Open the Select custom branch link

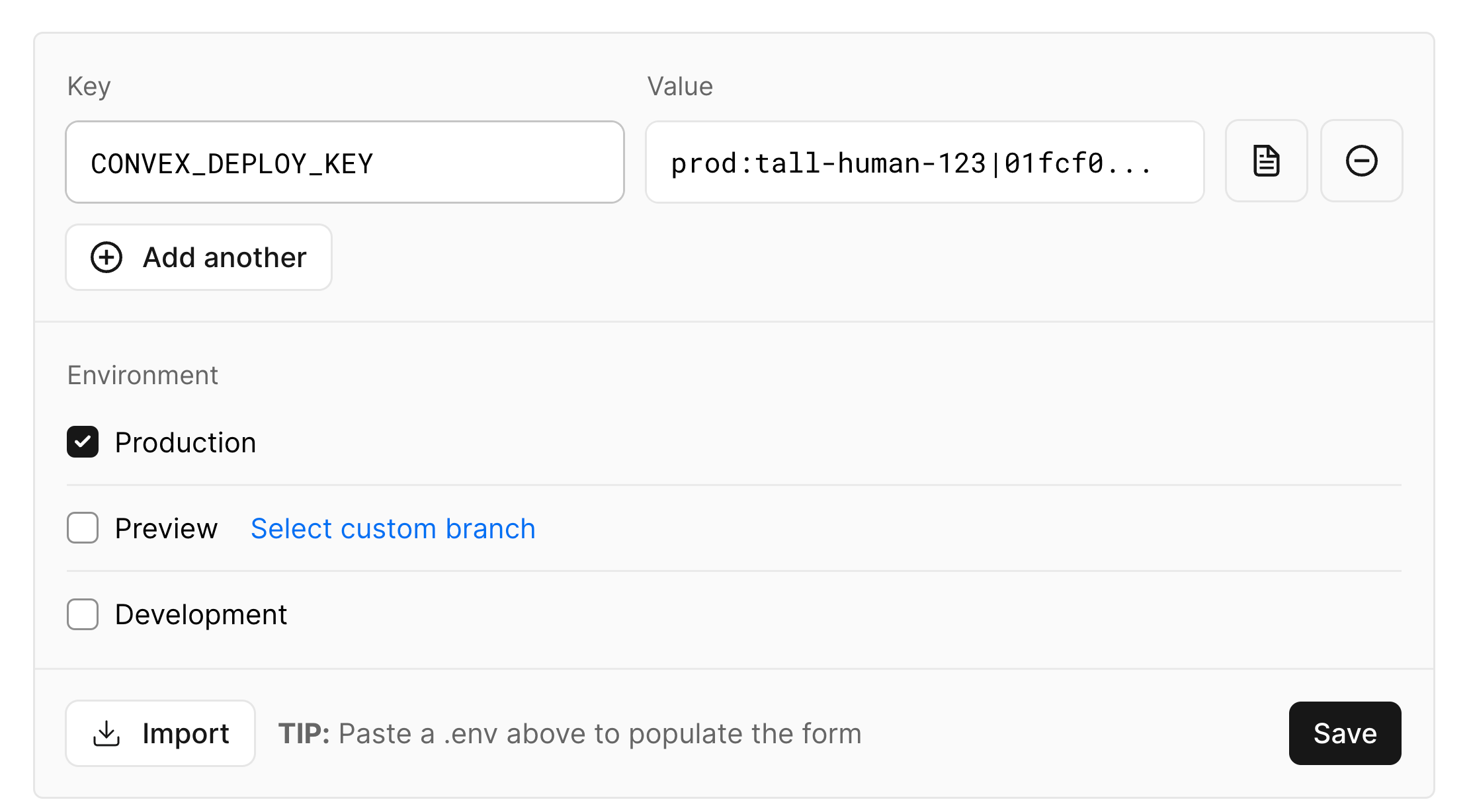point(393,528)
